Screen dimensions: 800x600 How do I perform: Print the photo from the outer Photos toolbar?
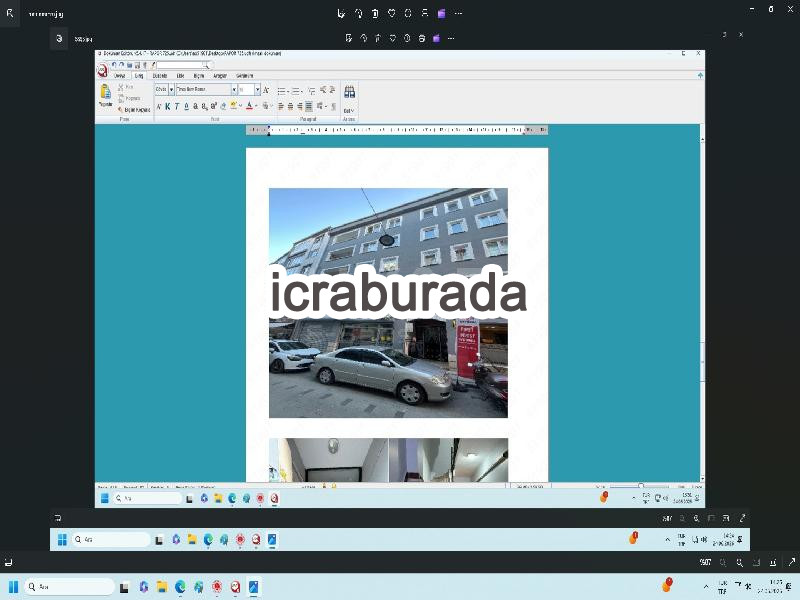[424, 14]
